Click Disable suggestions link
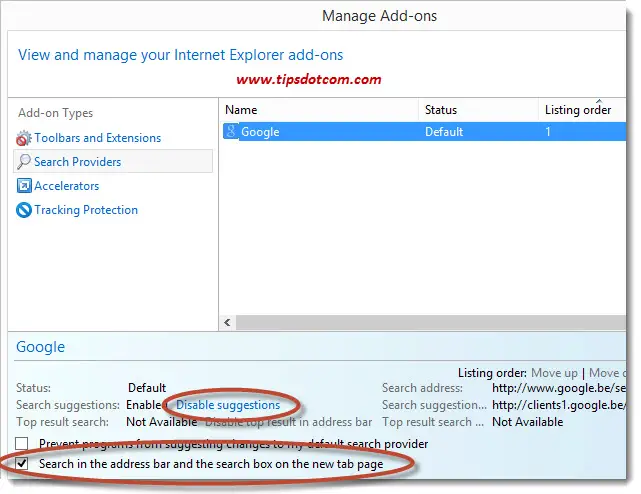 tap(228, 405)
